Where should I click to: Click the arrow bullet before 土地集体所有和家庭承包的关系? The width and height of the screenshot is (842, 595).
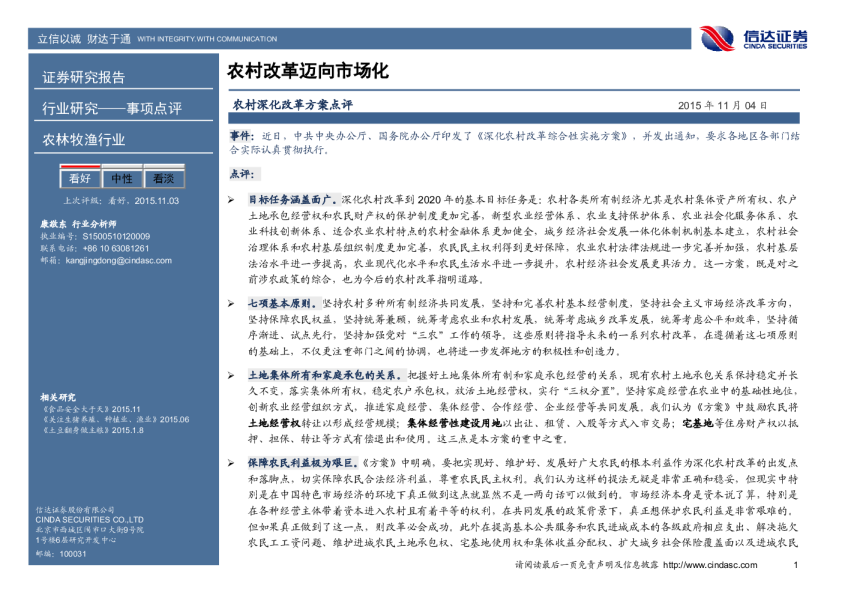(x=230, y=372)
